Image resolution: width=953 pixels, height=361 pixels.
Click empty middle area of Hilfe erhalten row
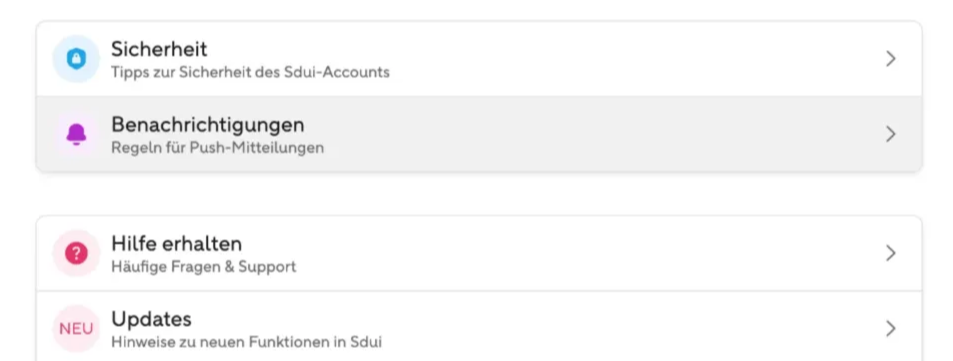[608, 253]
